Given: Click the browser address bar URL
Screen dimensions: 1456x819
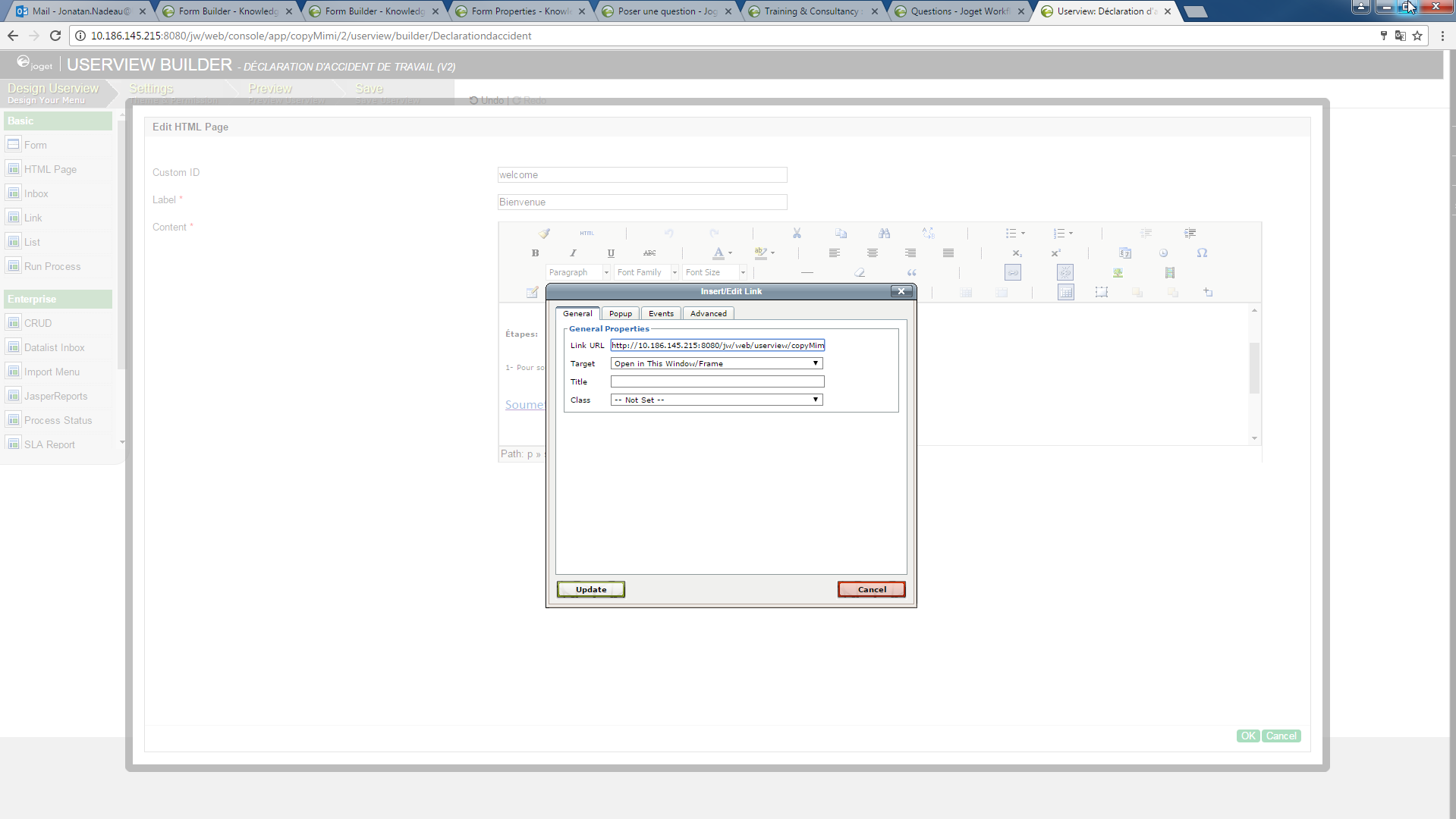Looking at the screenshot, I should (311, 36).
